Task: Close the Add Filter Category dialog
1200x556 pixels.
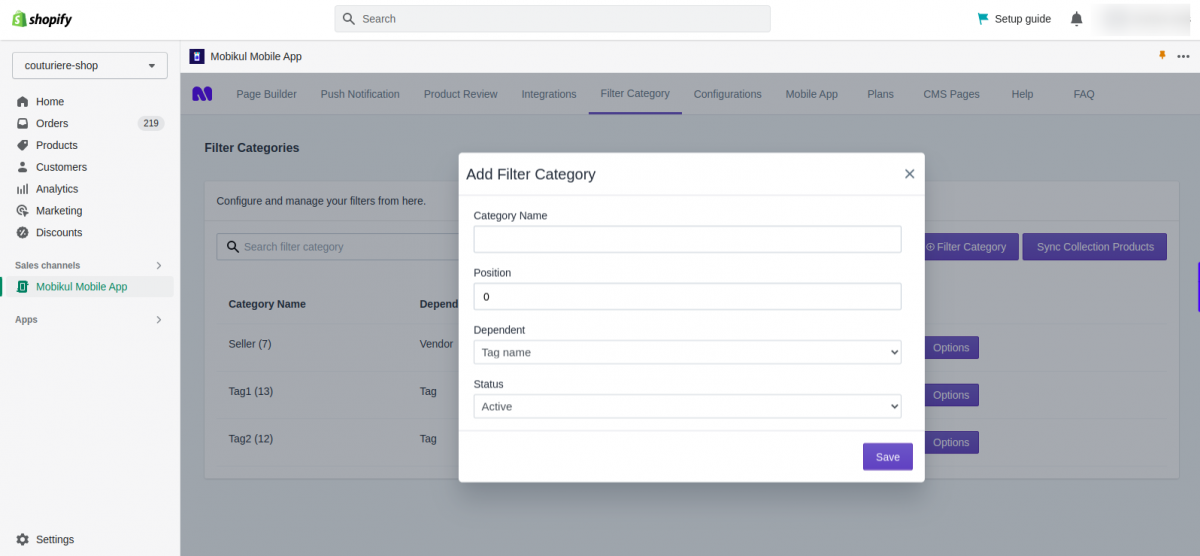Action: 909,174
